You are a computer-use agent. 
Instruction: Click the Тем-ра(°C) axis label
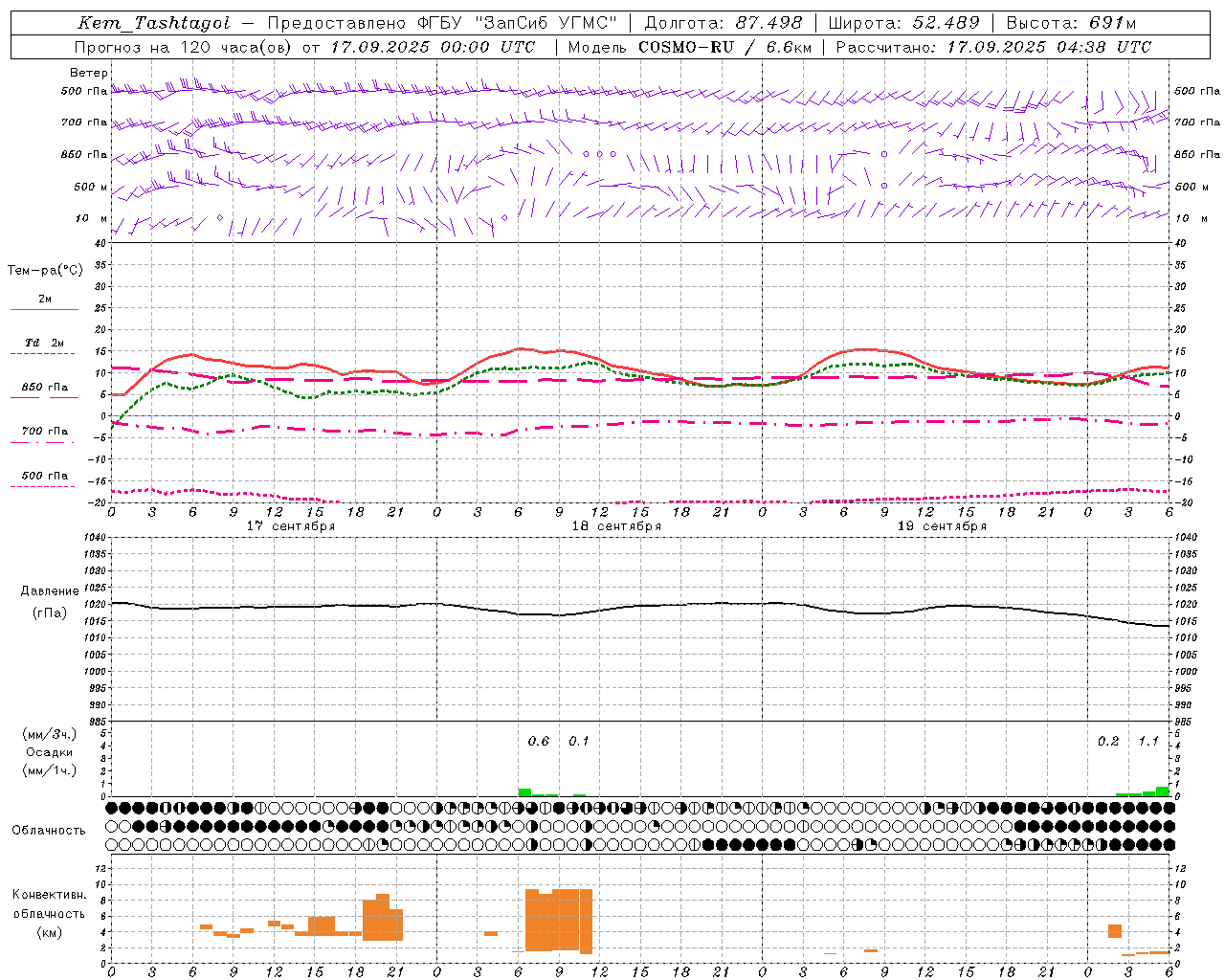coord(45,271)
